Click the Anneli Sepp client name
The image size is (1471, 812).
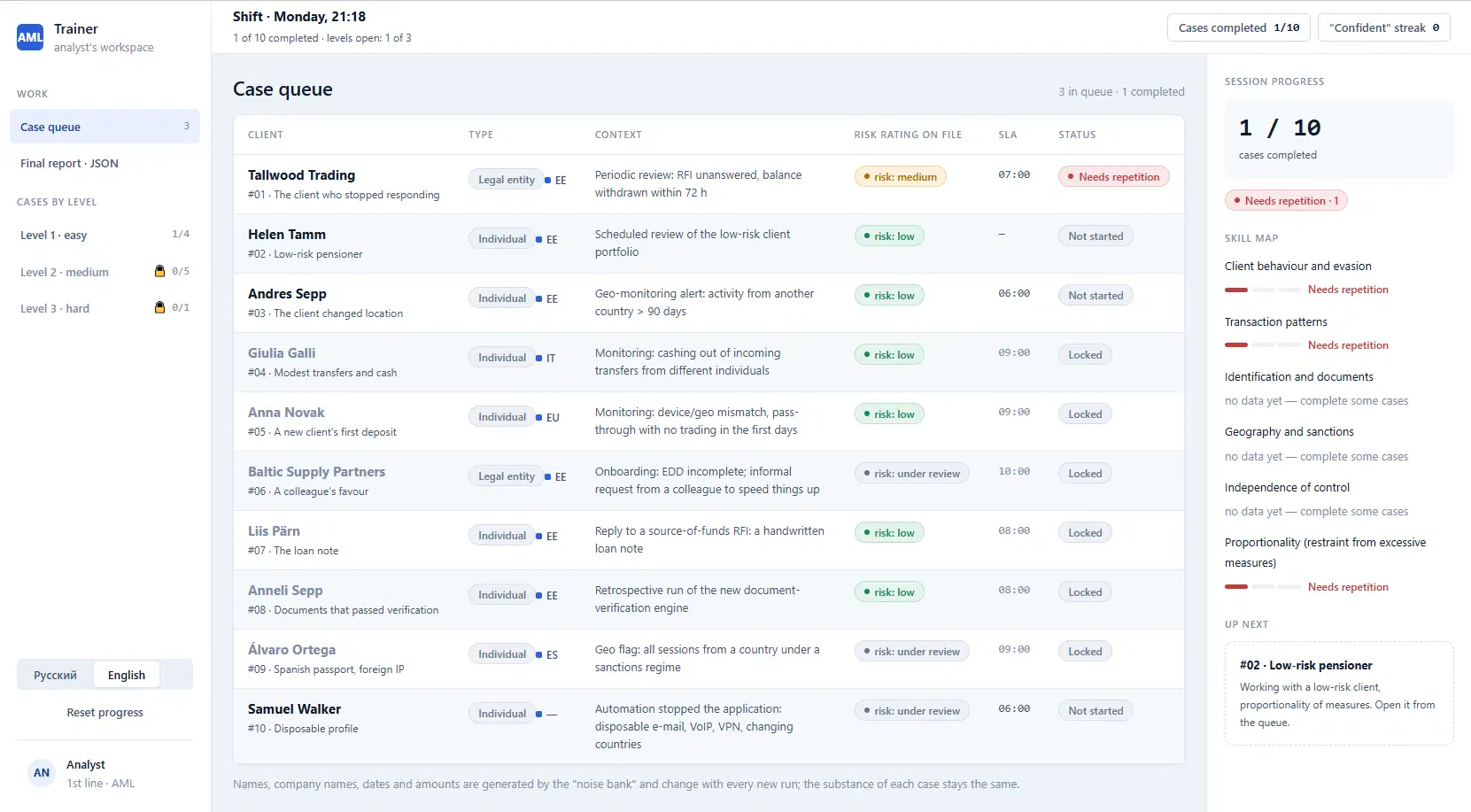285,591
